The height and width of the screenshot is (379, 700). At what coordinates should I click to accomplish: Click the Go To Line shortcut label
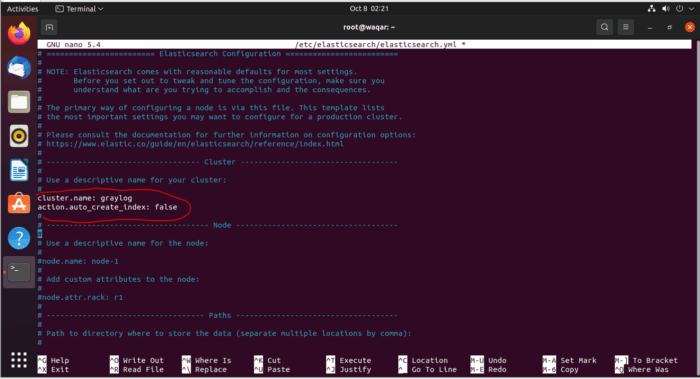pyautogui.click(x=434, y=370)
